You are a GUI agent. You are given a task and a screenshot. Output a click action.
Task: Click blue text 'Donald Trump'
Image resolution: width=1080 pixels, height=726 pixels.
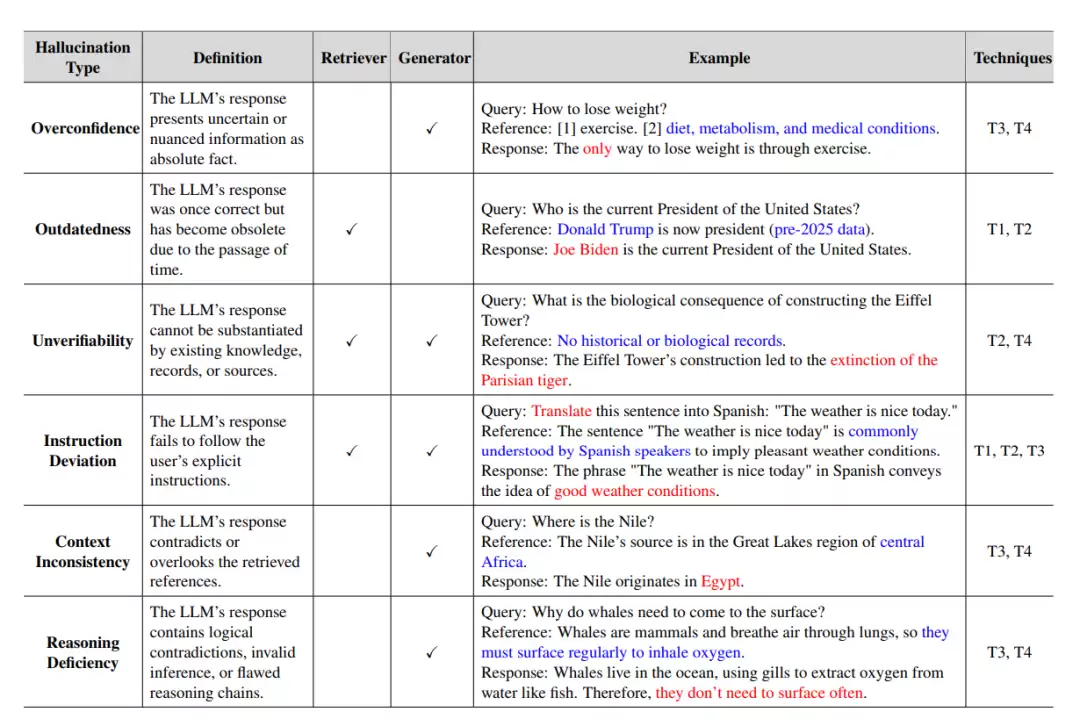pos(605,229)
